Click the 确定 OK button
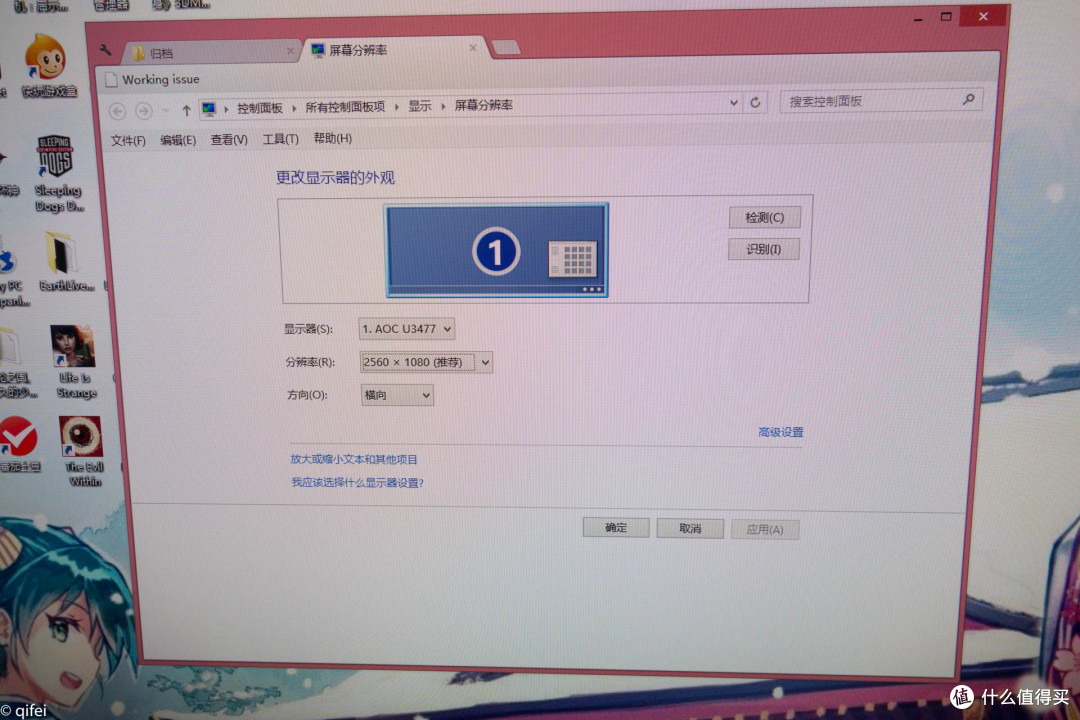The image size is (1080, 720). pyautogui.click(x=616, y=527)
